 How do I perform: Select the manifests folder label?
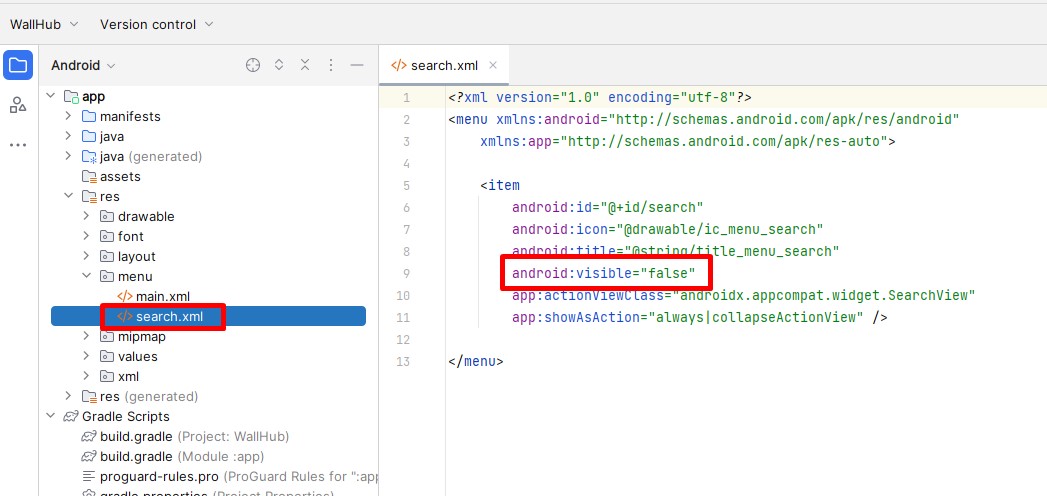(130, 116)
